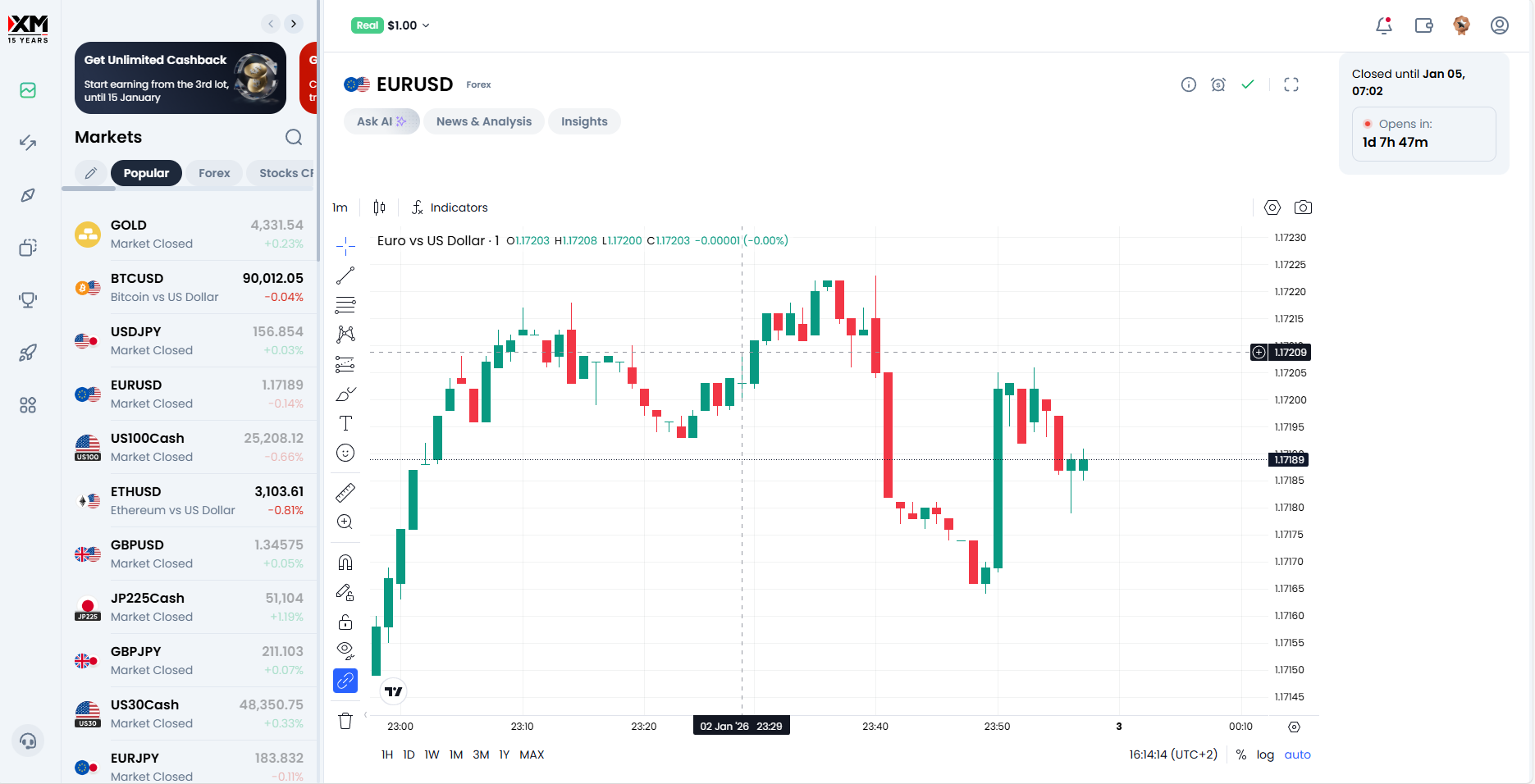Select the trend line drawing tool
The image size is (1535, 784).
345,276
